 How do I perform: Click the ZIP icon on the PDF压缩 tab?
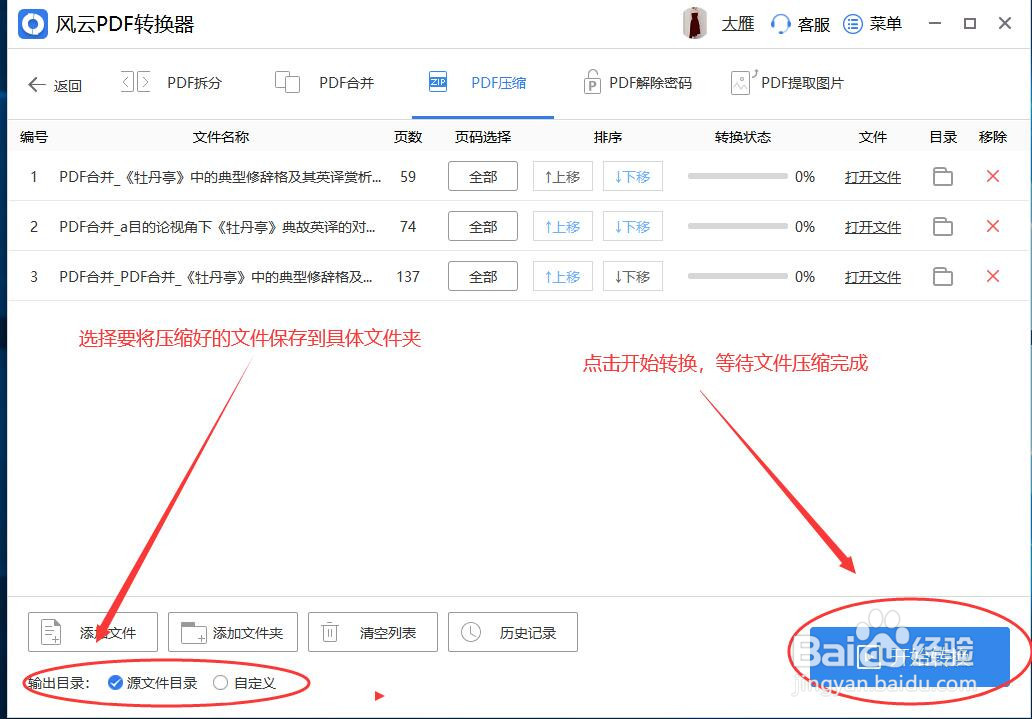click(437, 82)
